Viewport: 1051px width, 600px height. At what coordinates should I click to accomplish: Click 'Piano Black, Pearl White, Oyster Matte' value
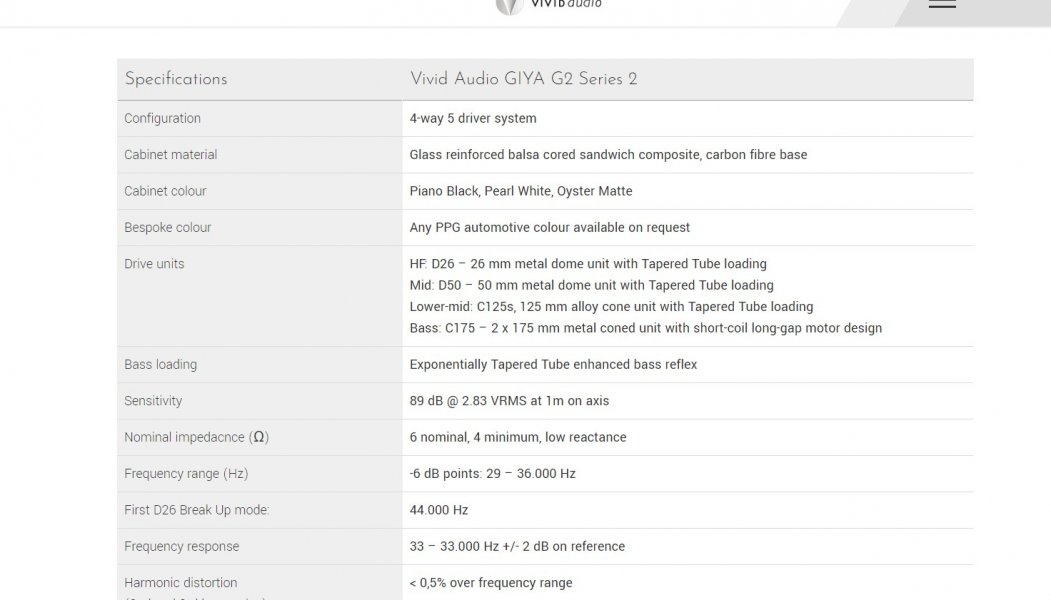click(x=521, y=191)
